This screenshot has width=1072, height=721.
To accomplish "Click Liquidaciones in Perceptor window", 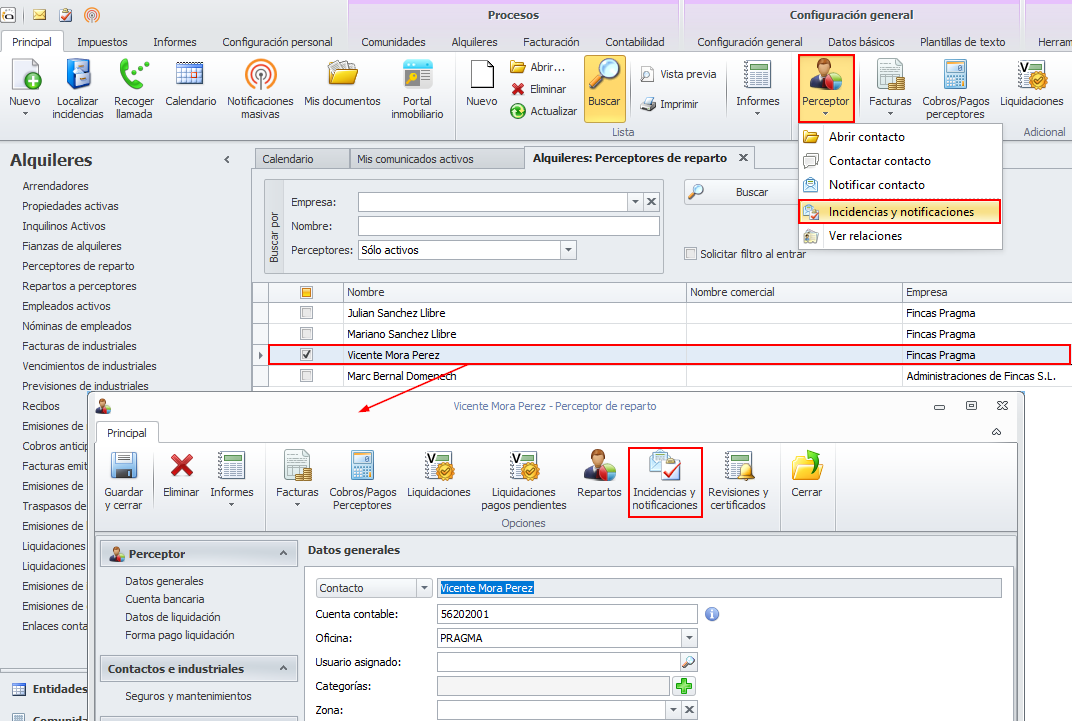I will pyautogui.click(x=439, y=474).
